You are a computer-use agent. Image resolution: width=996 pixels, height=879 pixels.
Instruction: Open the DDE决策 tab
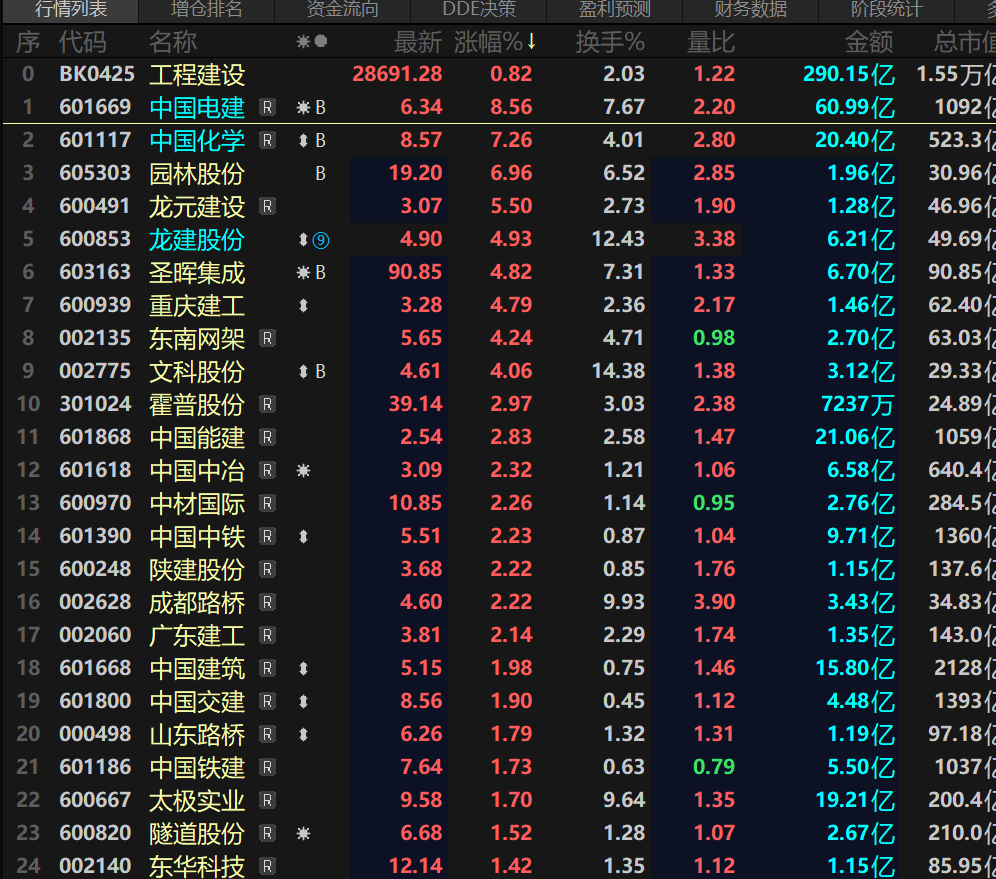479,9
